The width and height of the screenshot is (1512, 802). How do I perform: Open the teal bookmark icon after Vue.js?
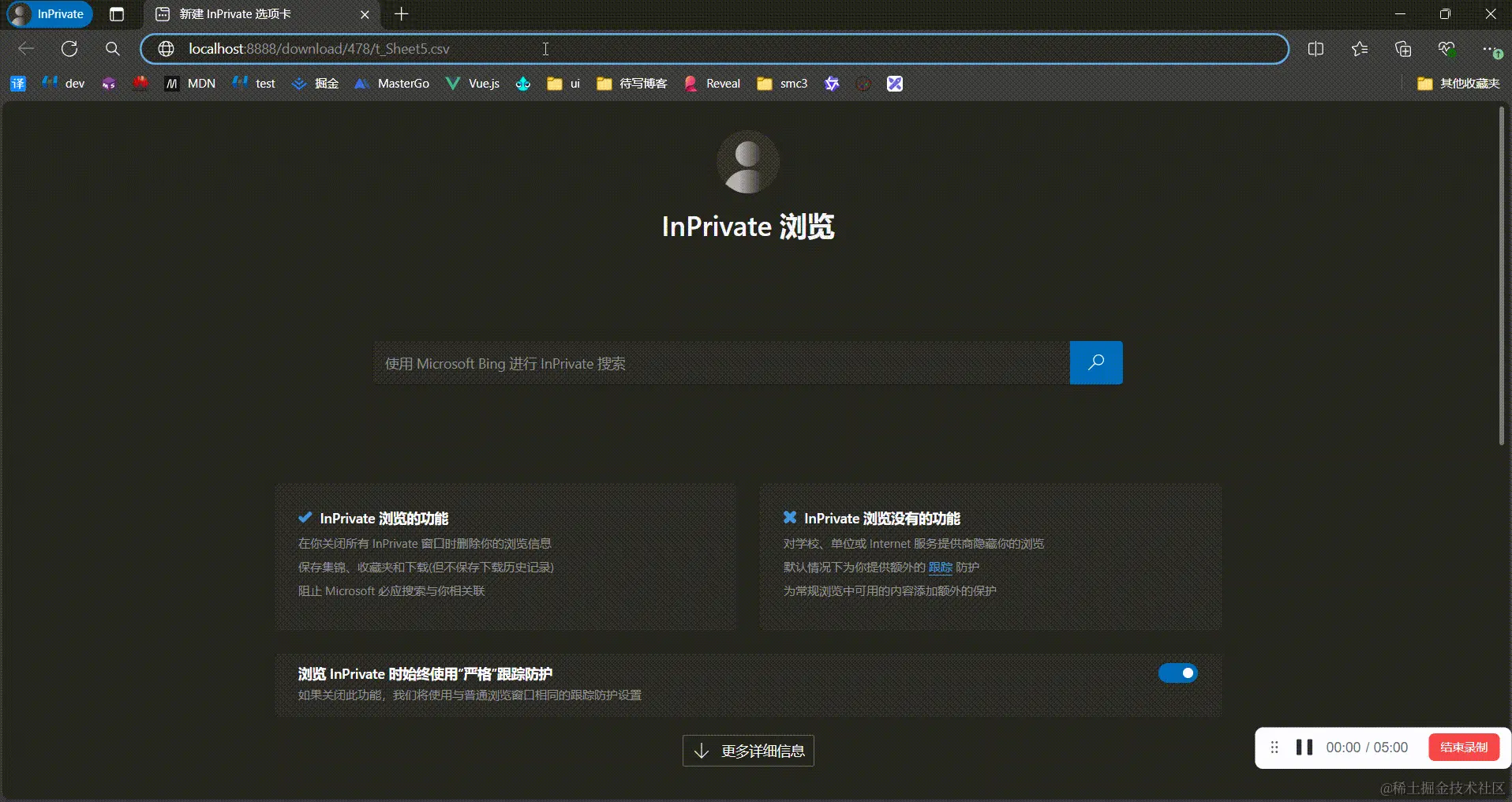tap(523, 84)
